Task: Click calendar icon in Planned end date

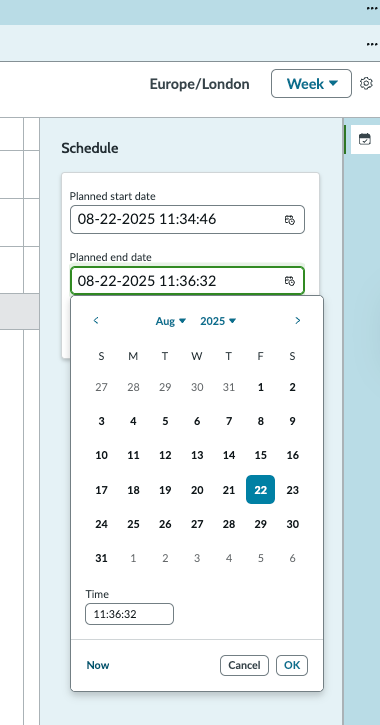Action: point(289,281)
